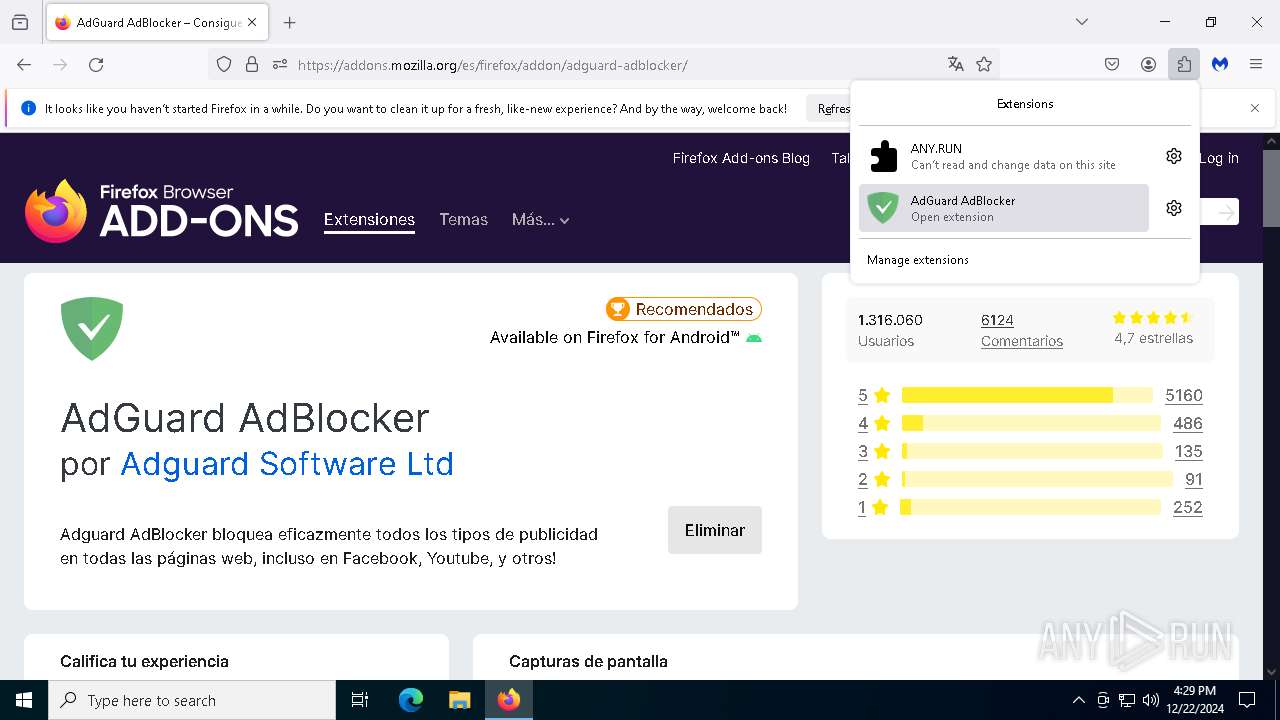Open the Extensiones tab
The height and width of the screenshot is (720, 1280).
point(369,220)
